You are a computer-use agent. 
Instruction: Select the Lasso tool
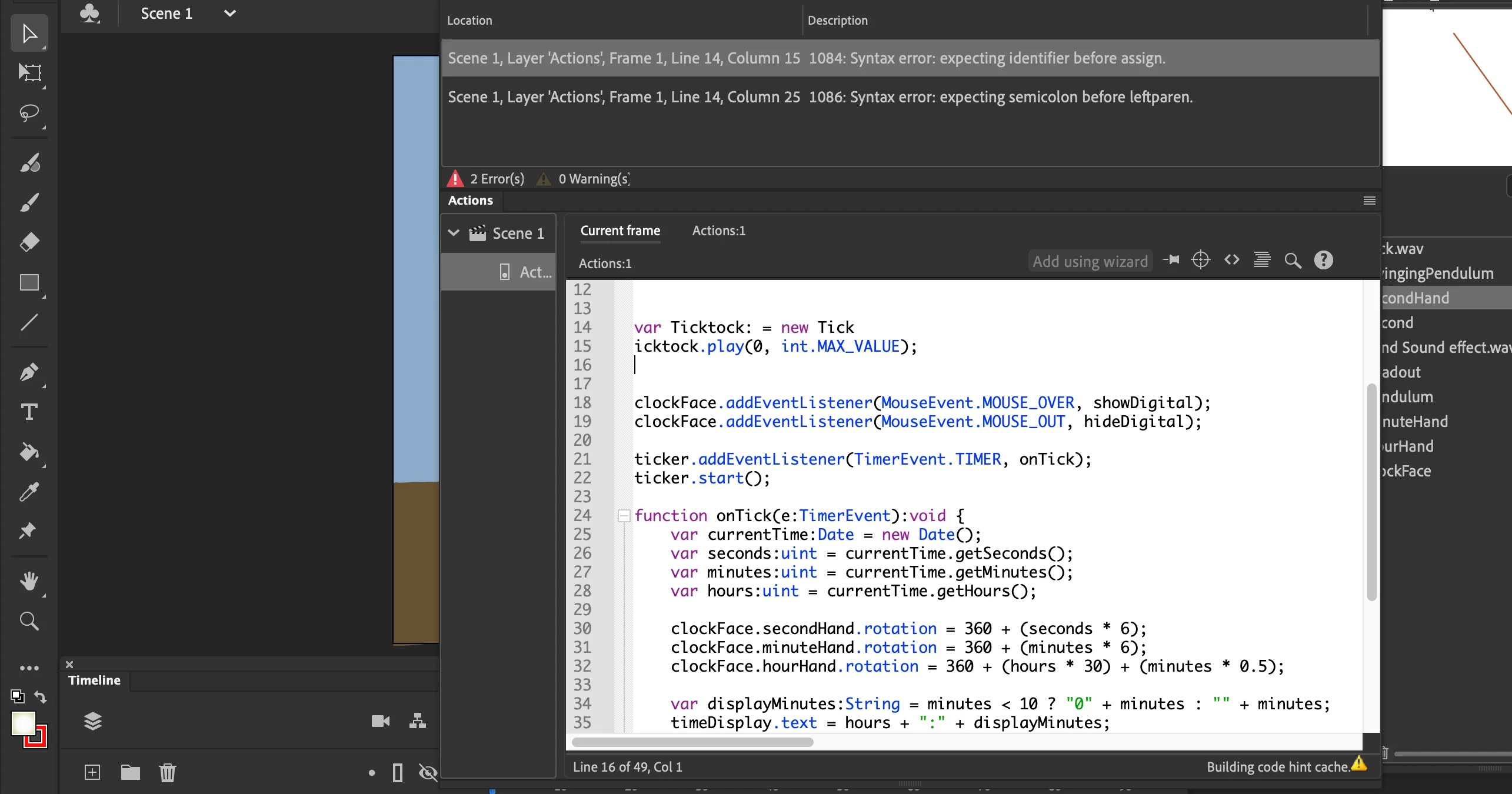tap(29, 112)
